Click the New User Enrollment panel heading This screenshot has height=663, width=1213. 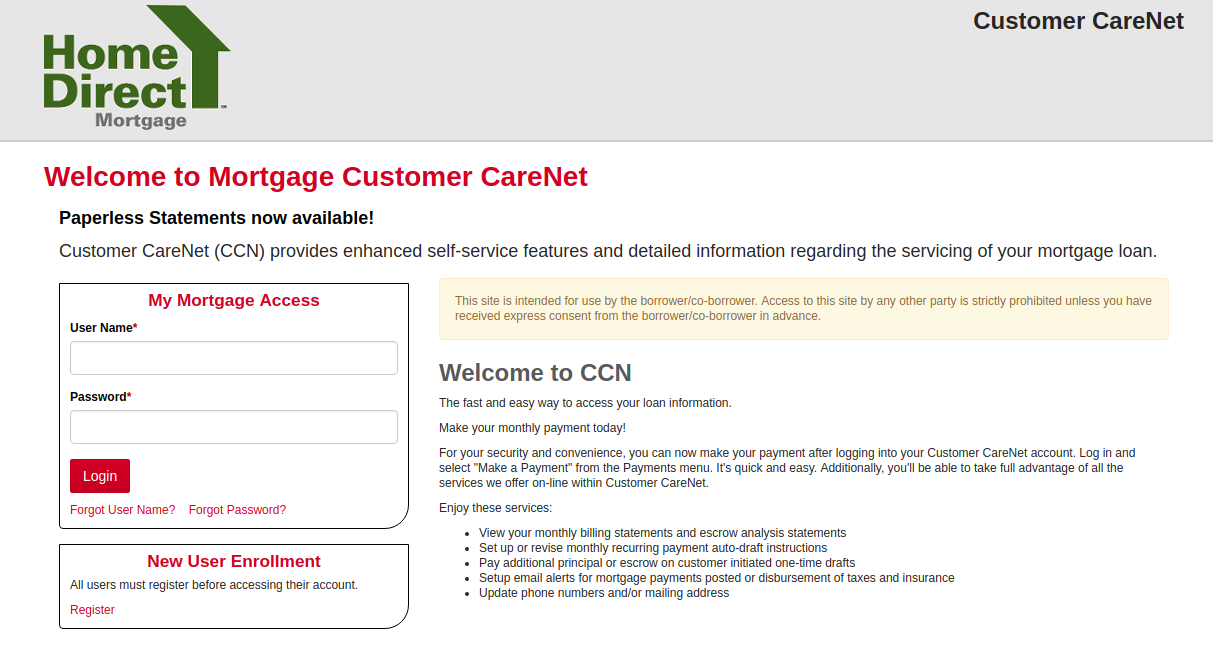click(x=234, y=561)
